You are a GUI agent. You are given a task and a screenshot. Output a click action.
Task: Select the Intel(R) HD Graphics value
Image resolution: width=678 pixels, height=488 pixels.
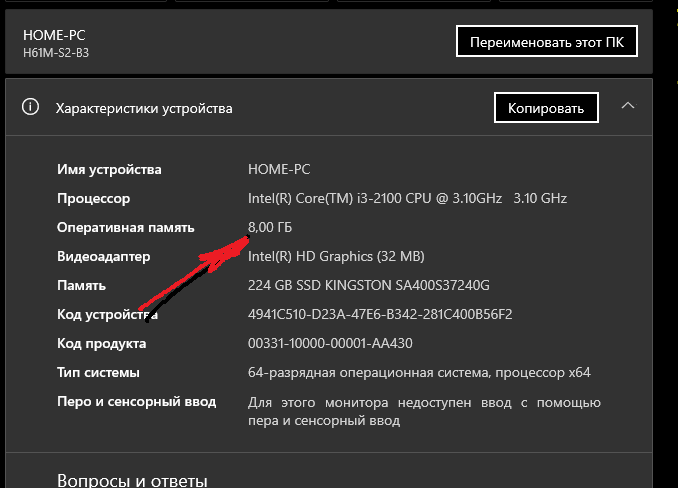pyautogui.click(x=337, y=256)
